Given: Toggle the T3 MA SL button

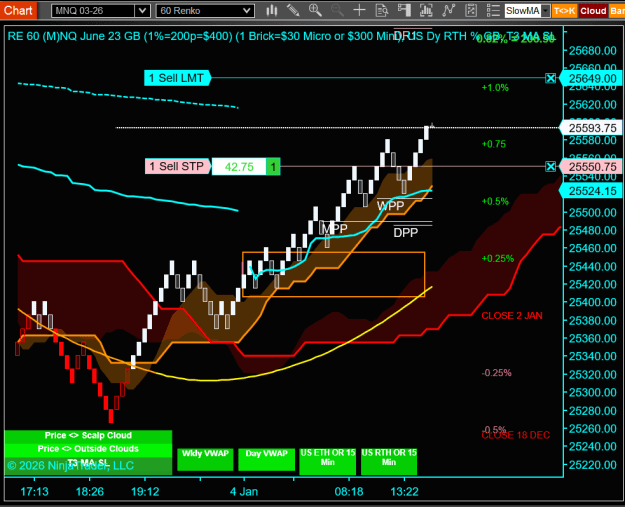Looking at the screenshot, I should 88,464.
